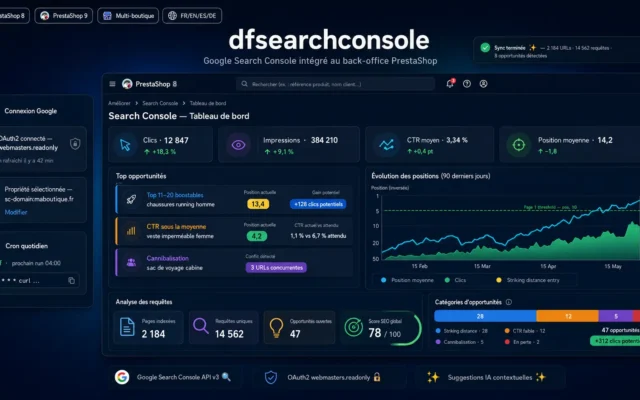Click the 4,2 position badge
640x400 pixels.
257,236
